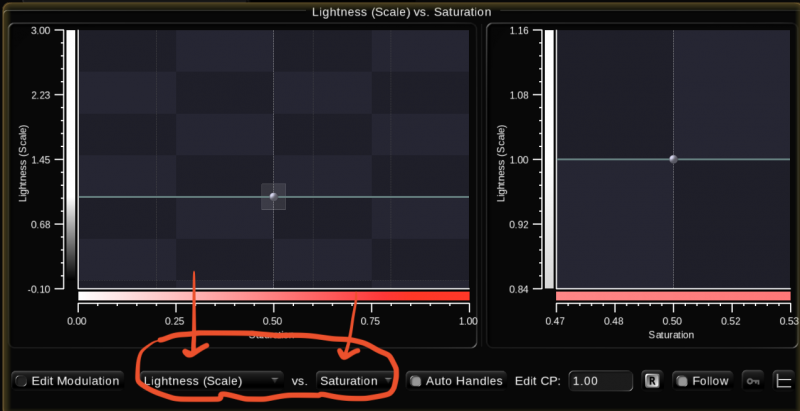Viewport: 800px width, 411px height.
Task: Click the vertical lightness bar beside left graph
Action: [69, 160]
